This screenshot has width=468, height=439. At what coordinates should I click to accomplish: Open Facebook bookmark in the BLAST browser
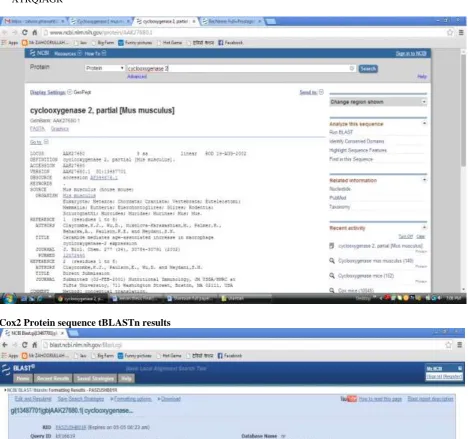230,356
